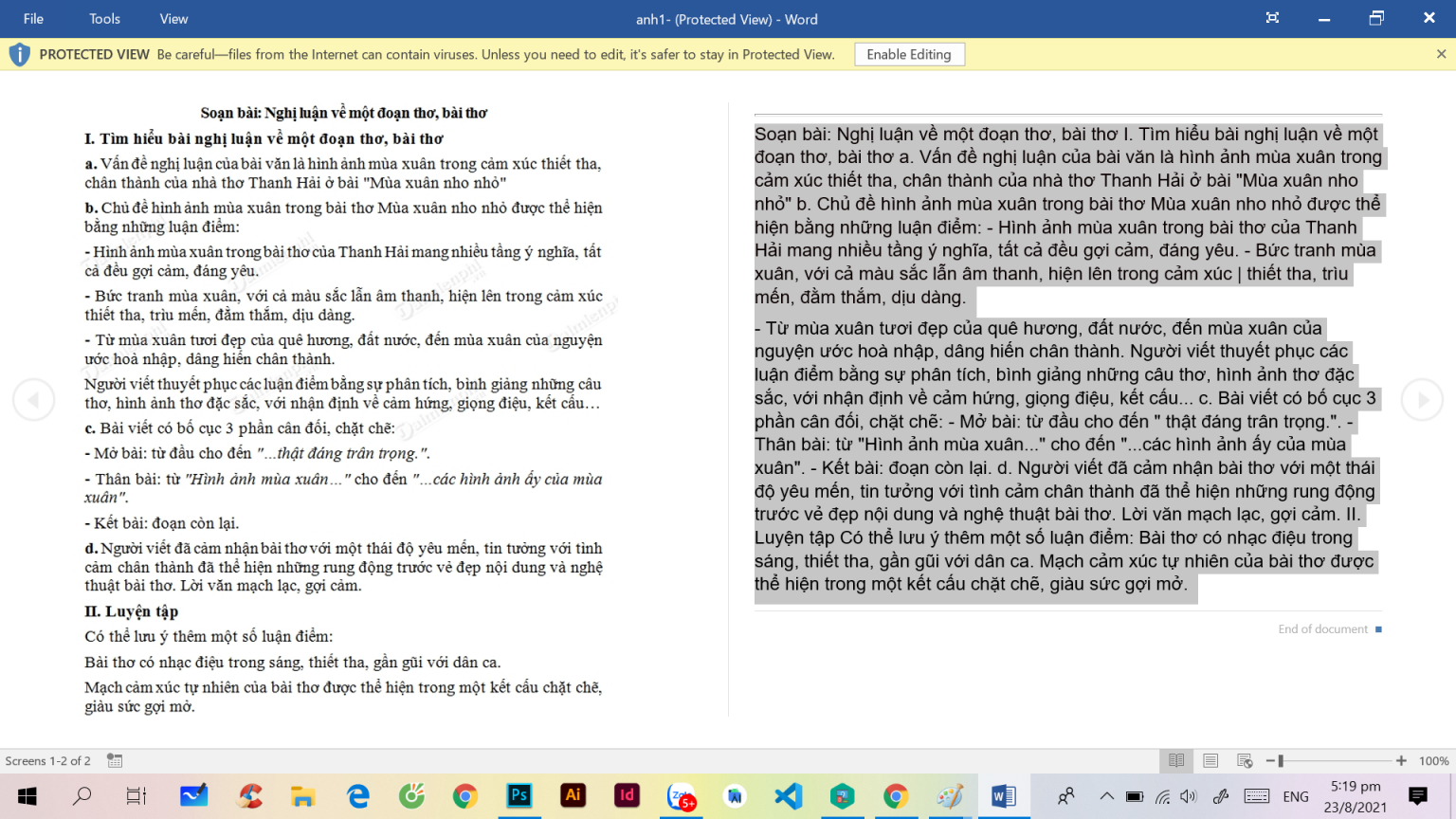This screenshot has width=1456, height=819.
Task: Click the zoom in plus button
Action: click(1401, 760)
